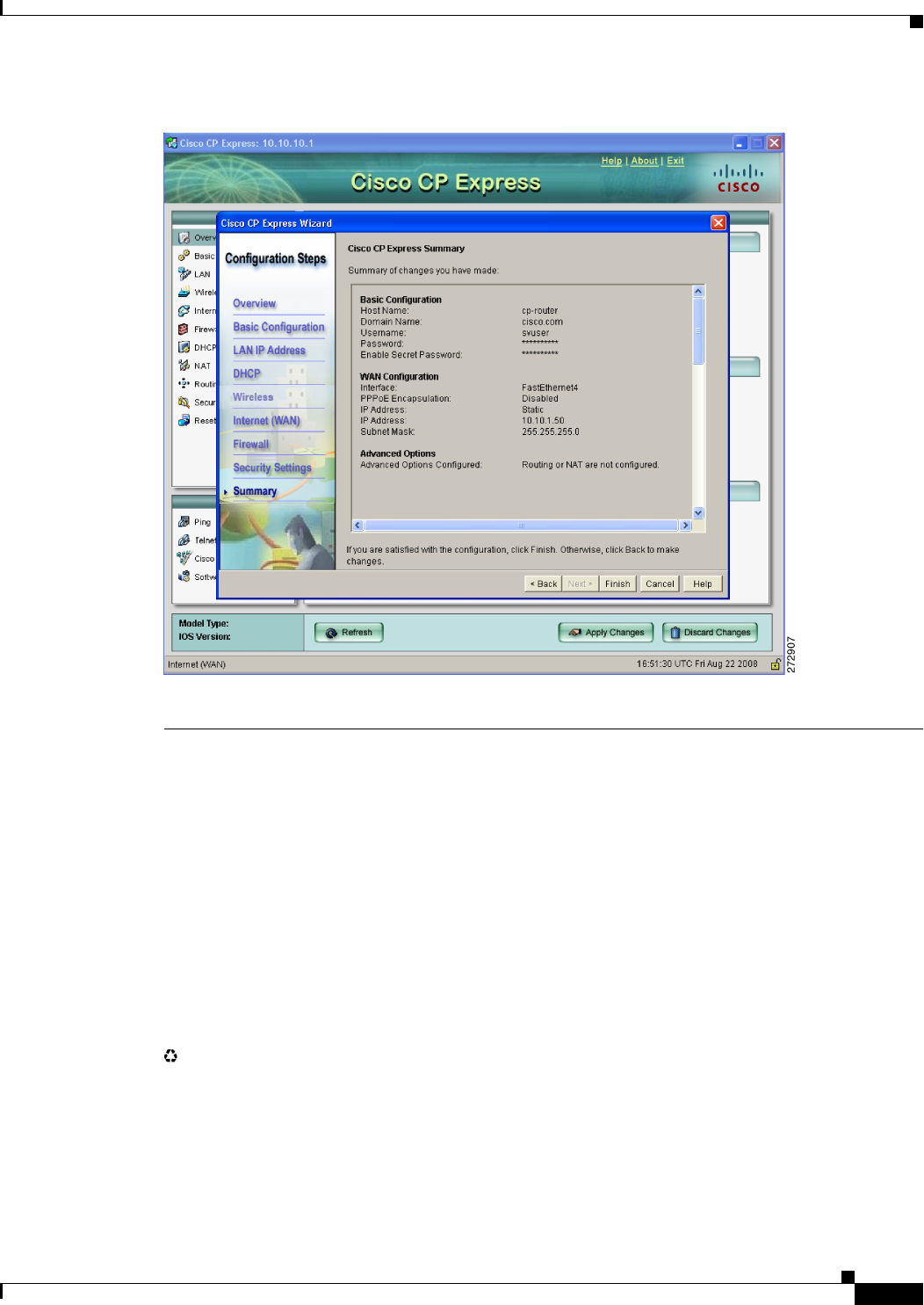Select the DHCP icon in the sidebar

pos(184,347)
